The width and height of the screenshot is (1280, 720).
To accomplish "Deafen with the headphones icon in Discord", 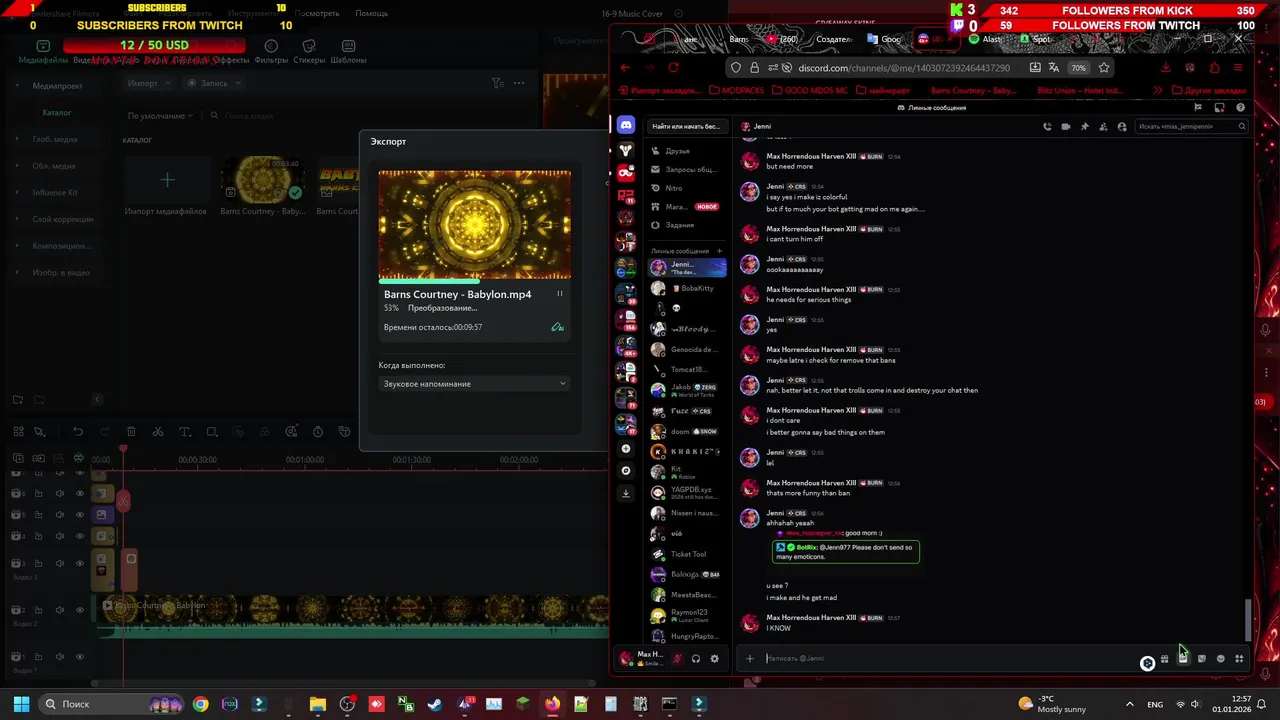I will (x=696, y=658).
